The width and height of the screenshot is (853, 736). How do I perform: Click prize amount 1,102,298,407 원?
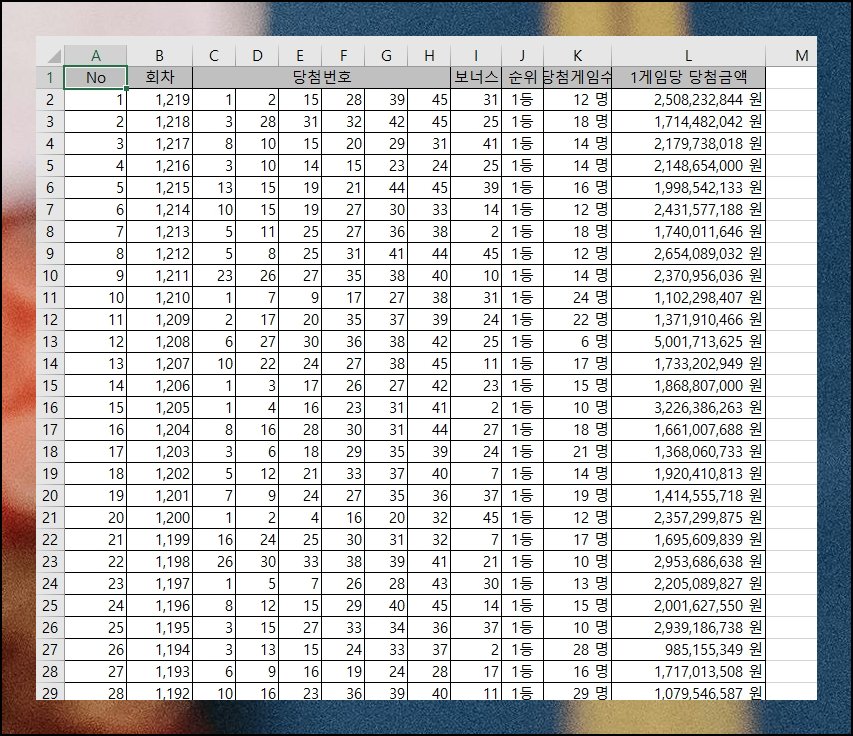(688, 298)
